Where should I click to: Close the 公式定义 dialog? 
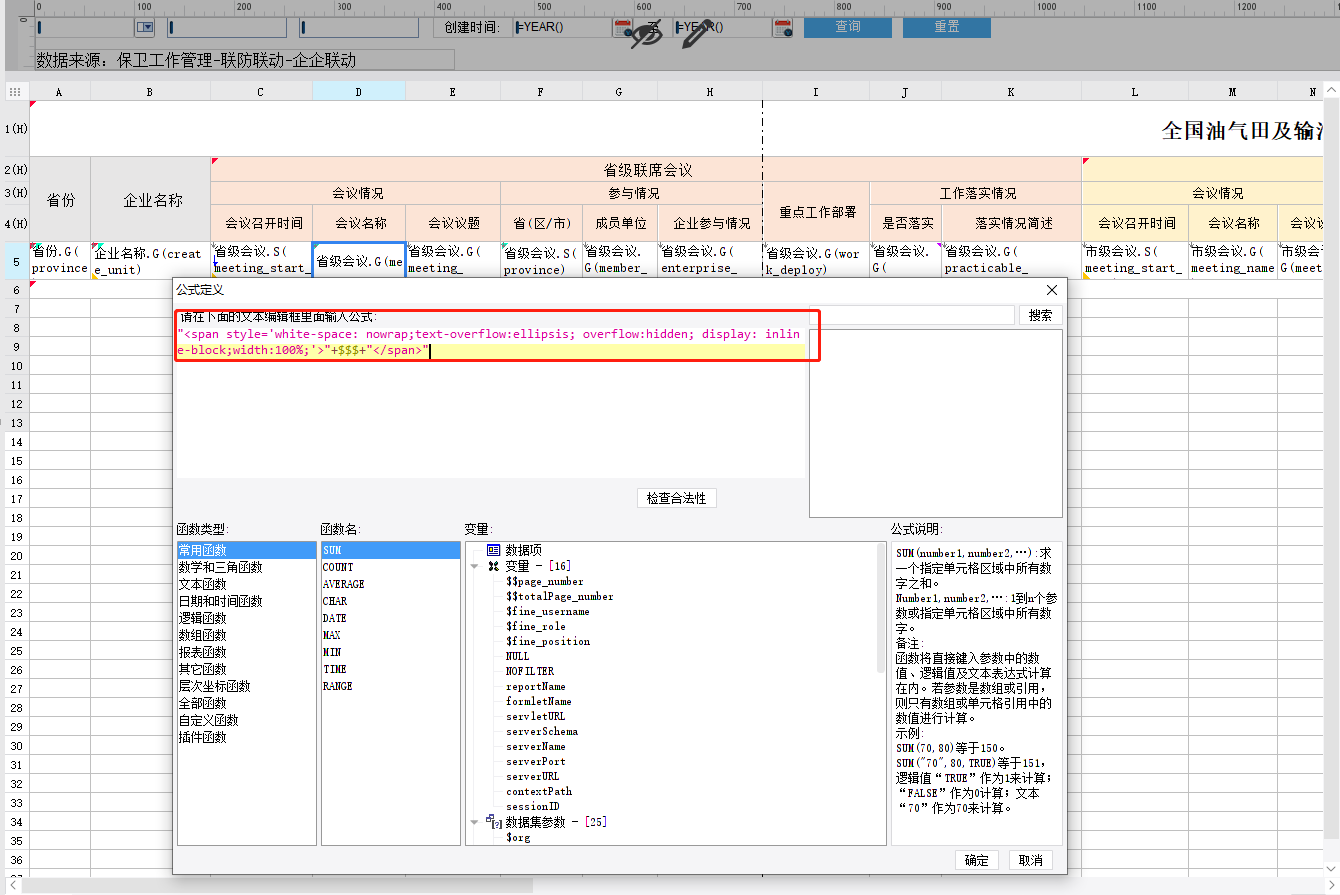[x=1052, y=290]
